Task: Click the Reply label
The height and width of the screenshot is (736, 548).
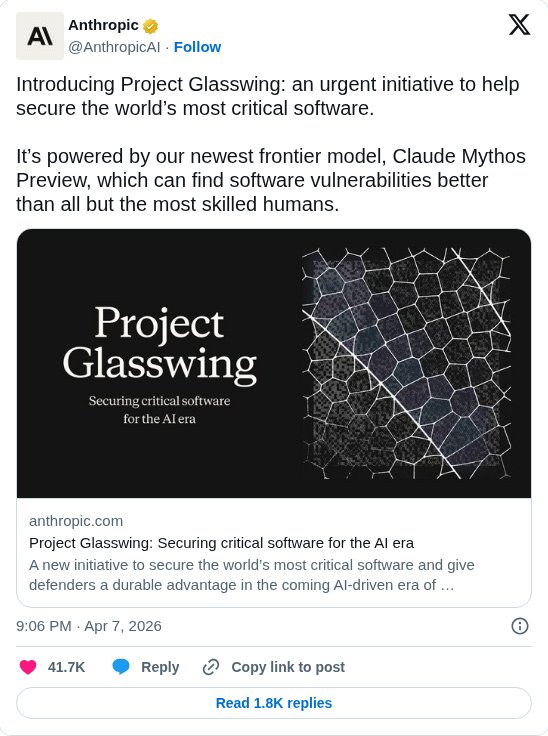Action: click(160, 667)
